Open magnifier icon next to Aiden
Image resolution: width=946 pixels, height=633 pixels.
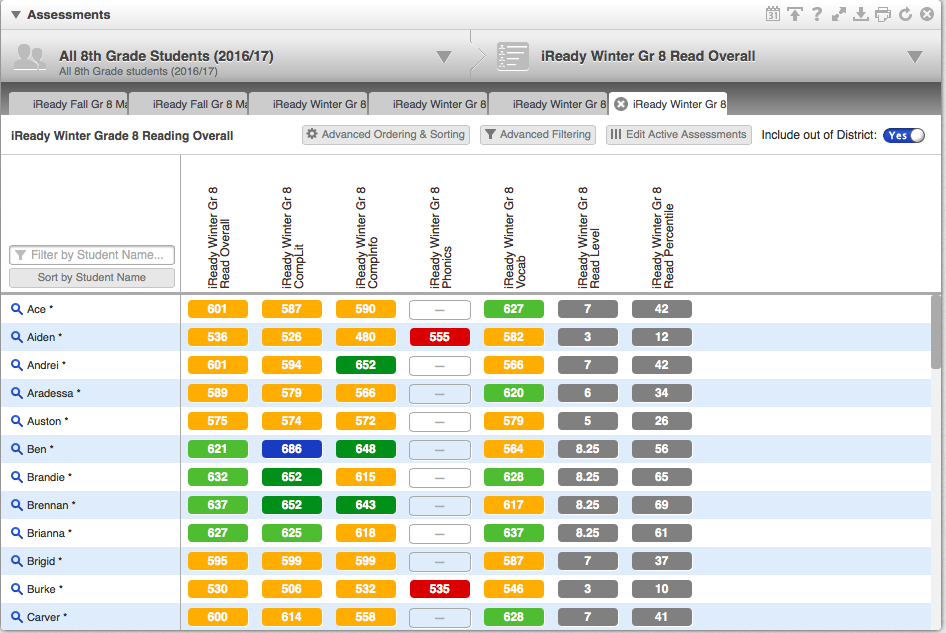coord(17,337)
